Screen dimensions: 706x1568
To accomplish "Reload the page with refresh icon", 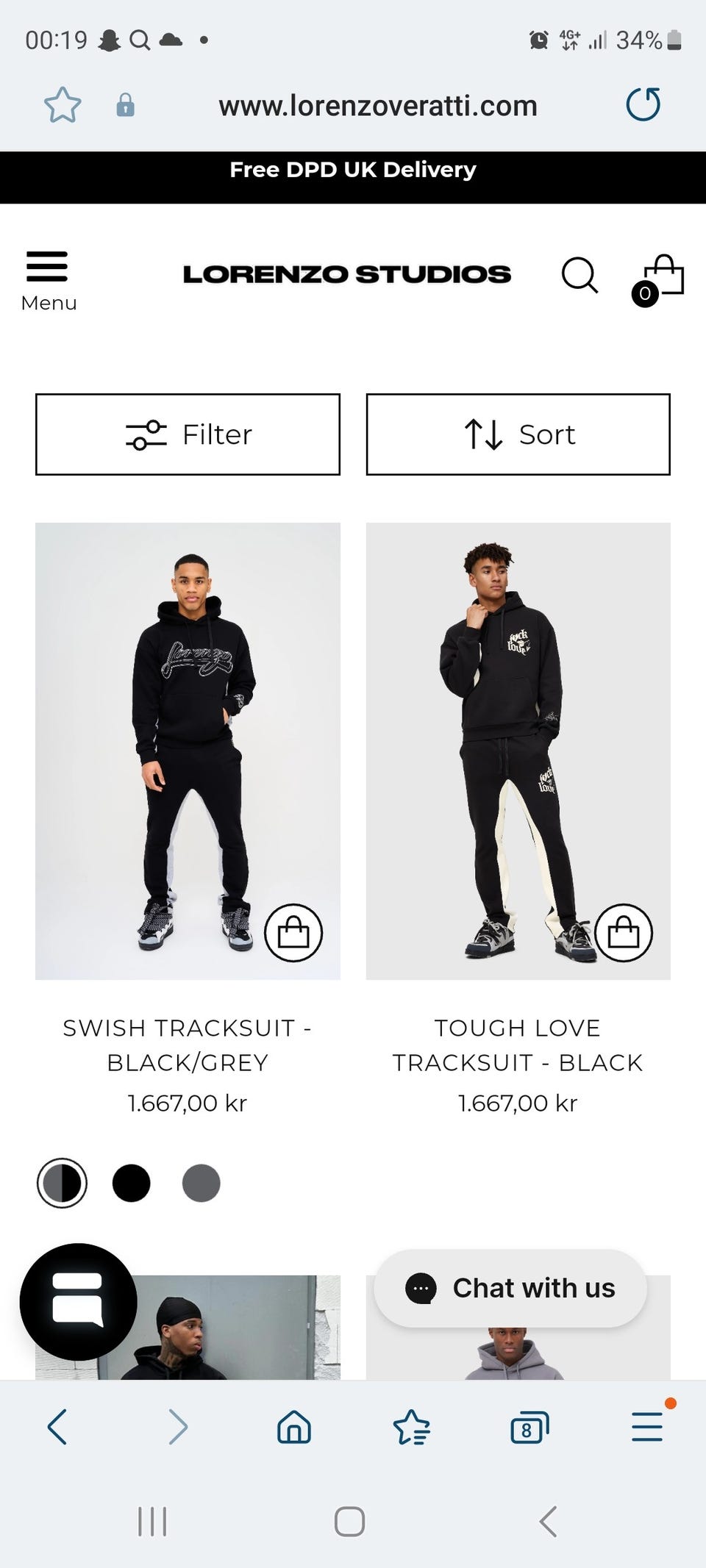I will click(643, 104).
